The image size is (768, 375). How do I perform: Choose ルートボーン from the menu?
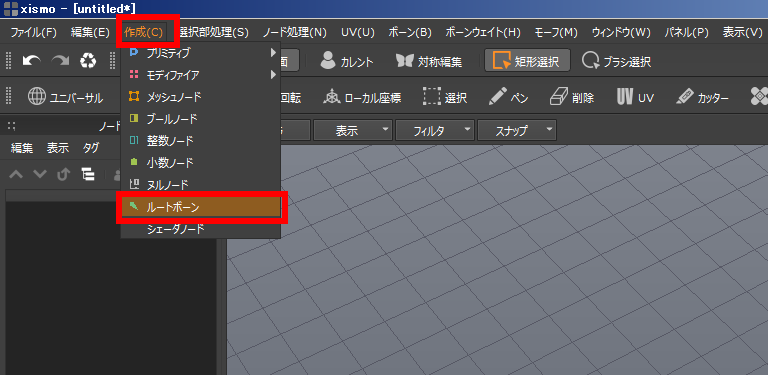click(200, 207)
